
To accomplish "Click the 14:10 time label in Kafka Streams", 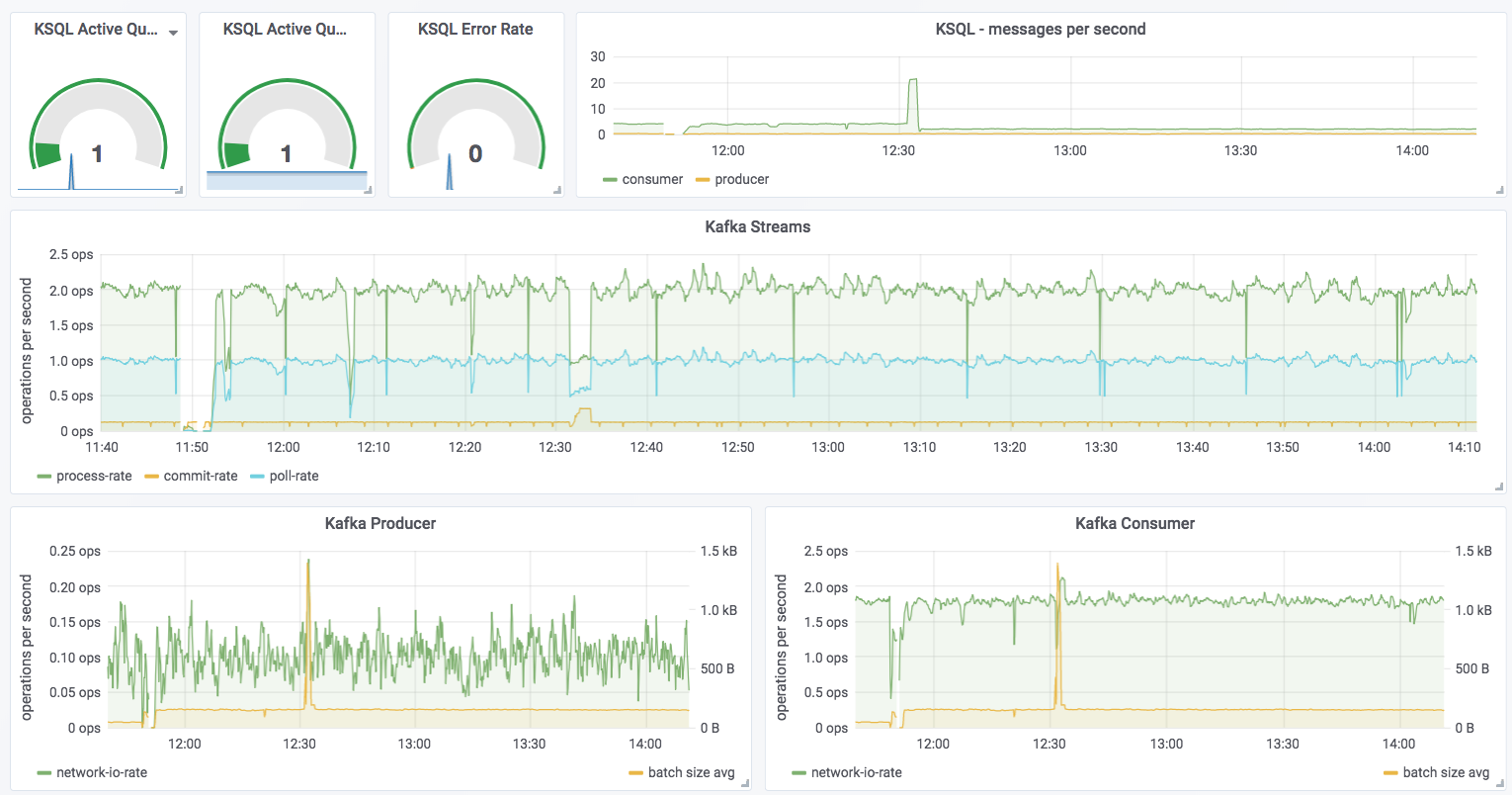I will click(1465, 448).
